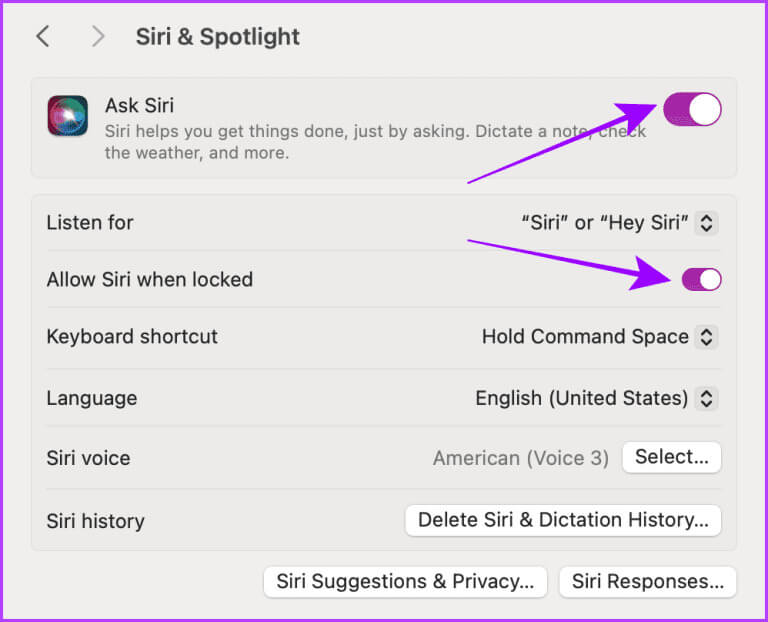Go back with the left chevron

click(x=42, y=37)
